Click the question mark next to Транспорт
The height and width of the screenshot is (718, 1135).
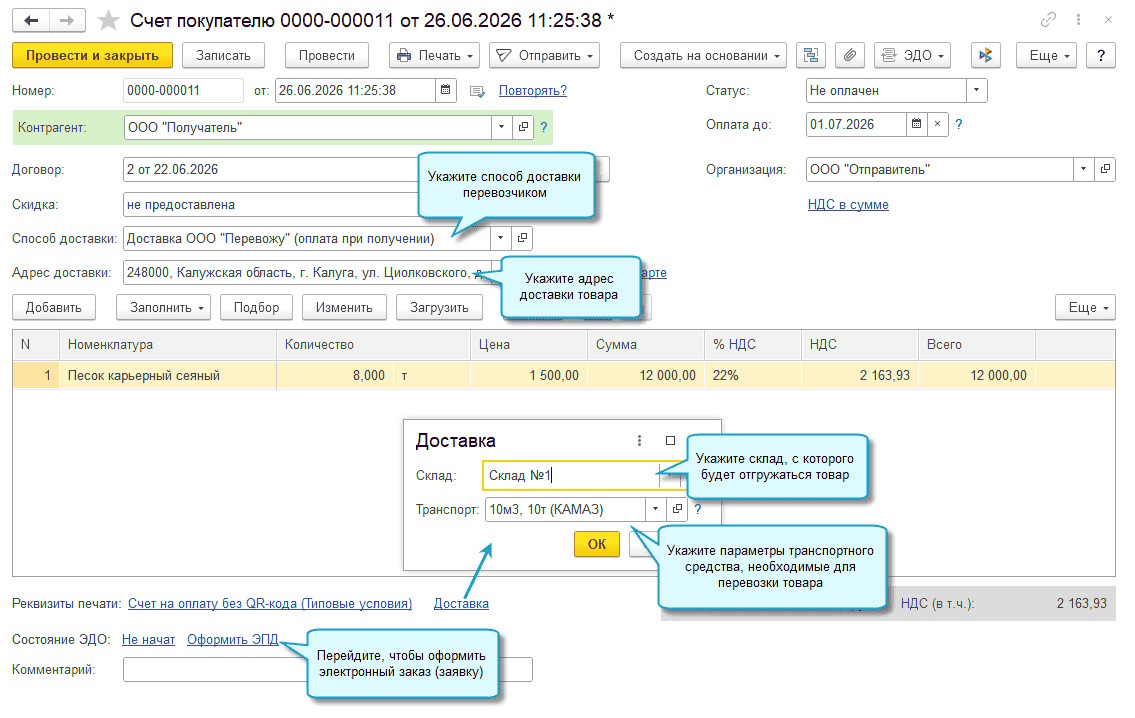698,510
